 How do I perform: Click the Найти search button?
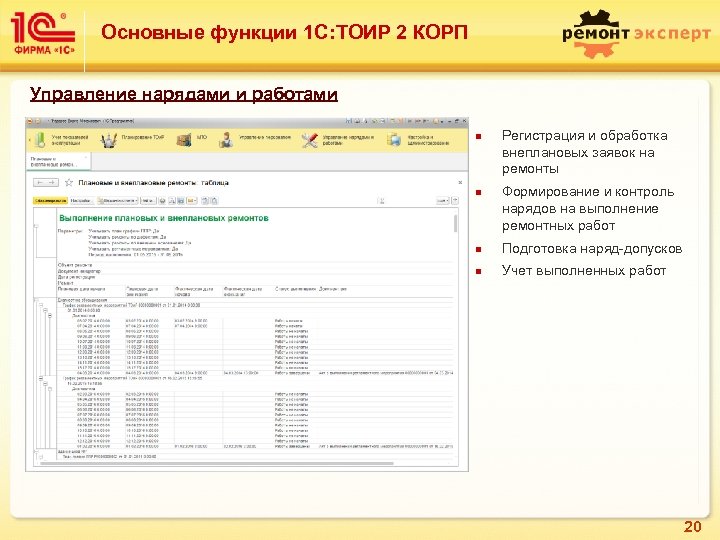tap(148, 201)
